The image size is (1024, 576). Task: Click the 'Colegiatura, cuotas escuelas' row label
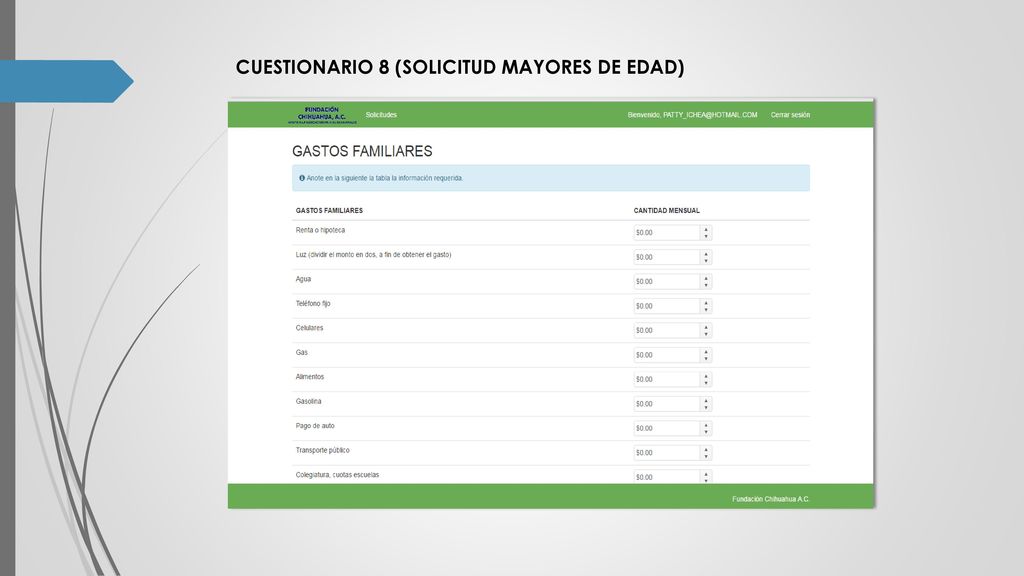337,475
